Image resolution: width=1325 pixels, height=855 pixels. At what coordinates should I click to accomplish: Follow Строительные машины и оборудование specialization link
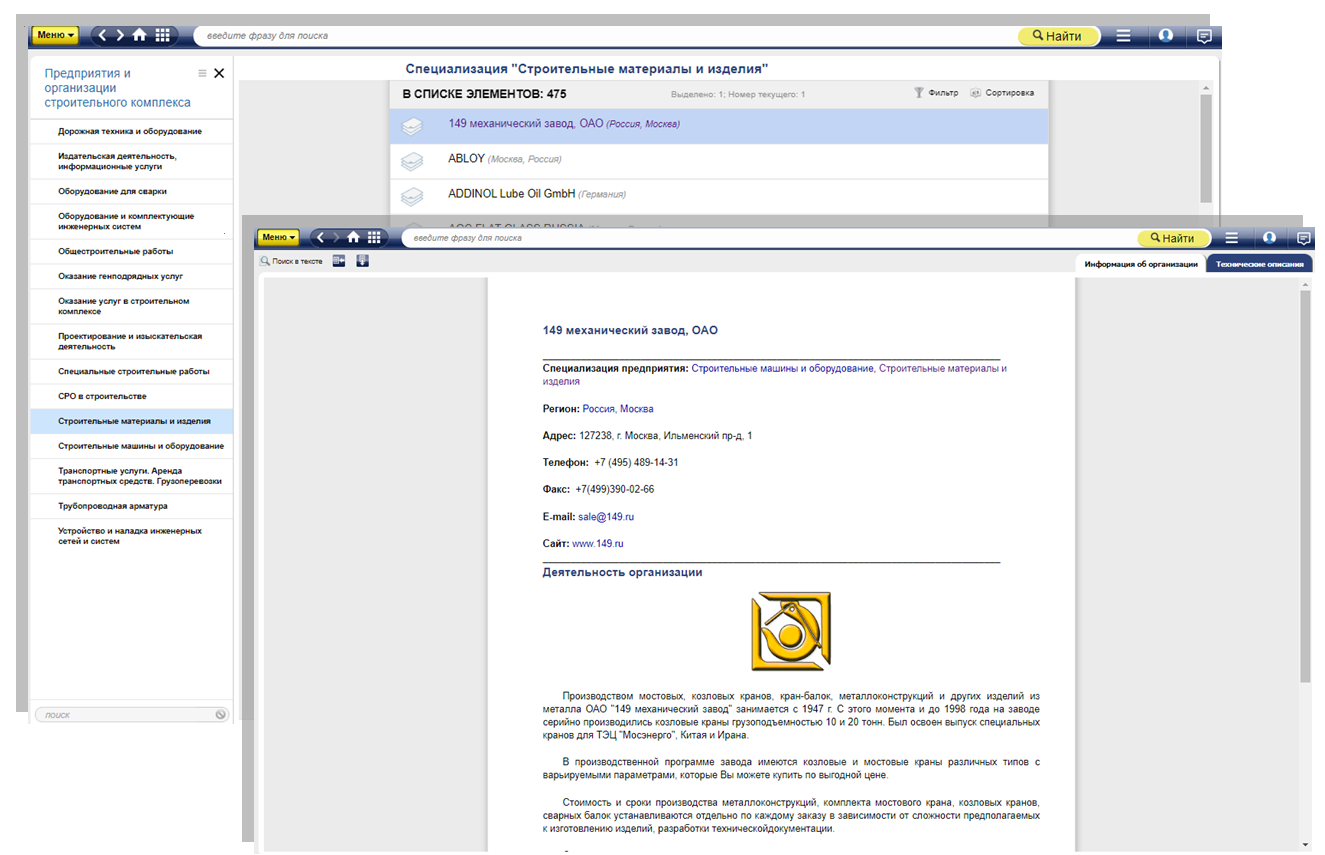pyautogui.click(x=782, y=368)
